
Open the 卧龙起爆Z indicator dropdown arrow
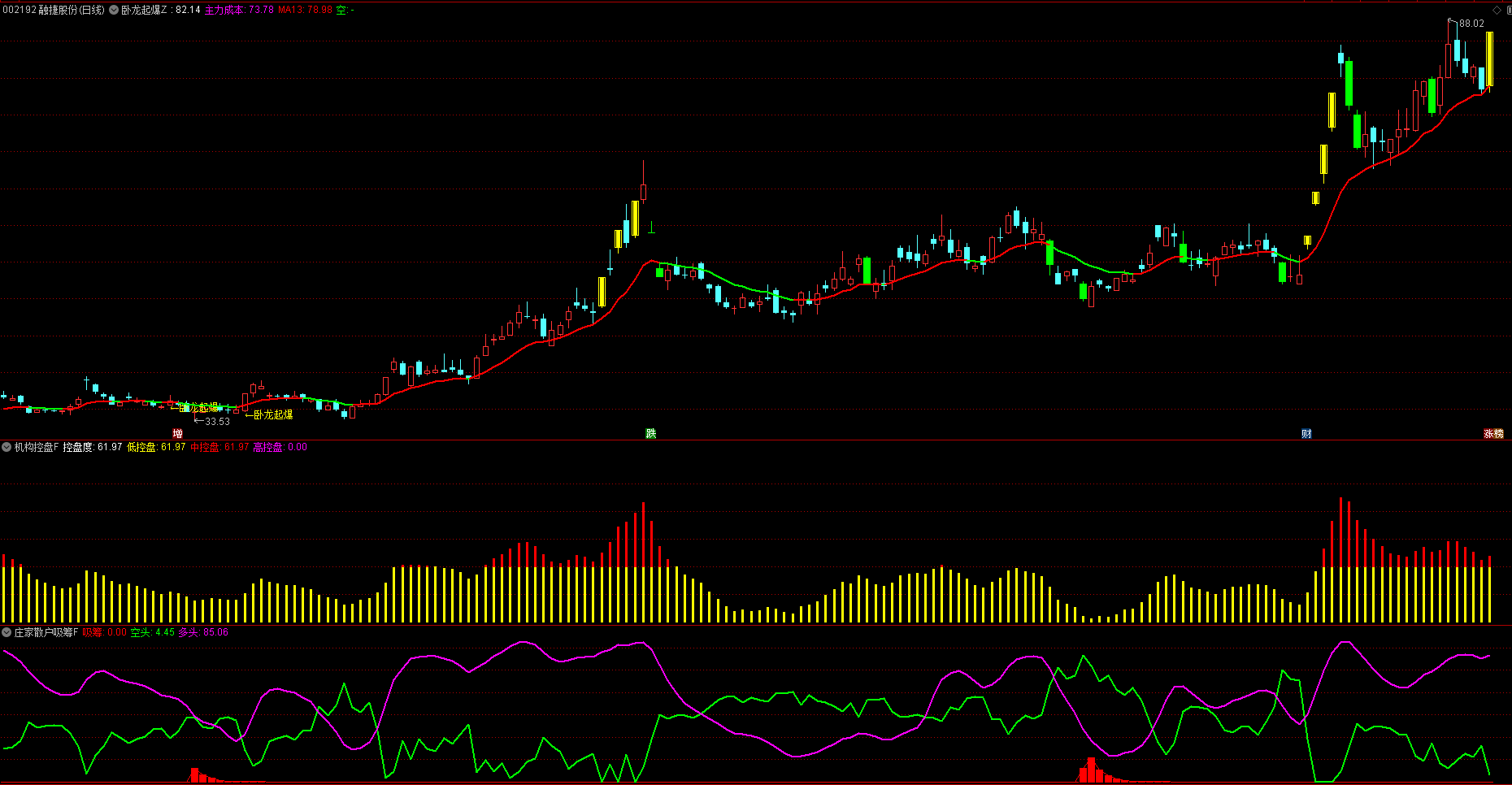tap(114, 11)
